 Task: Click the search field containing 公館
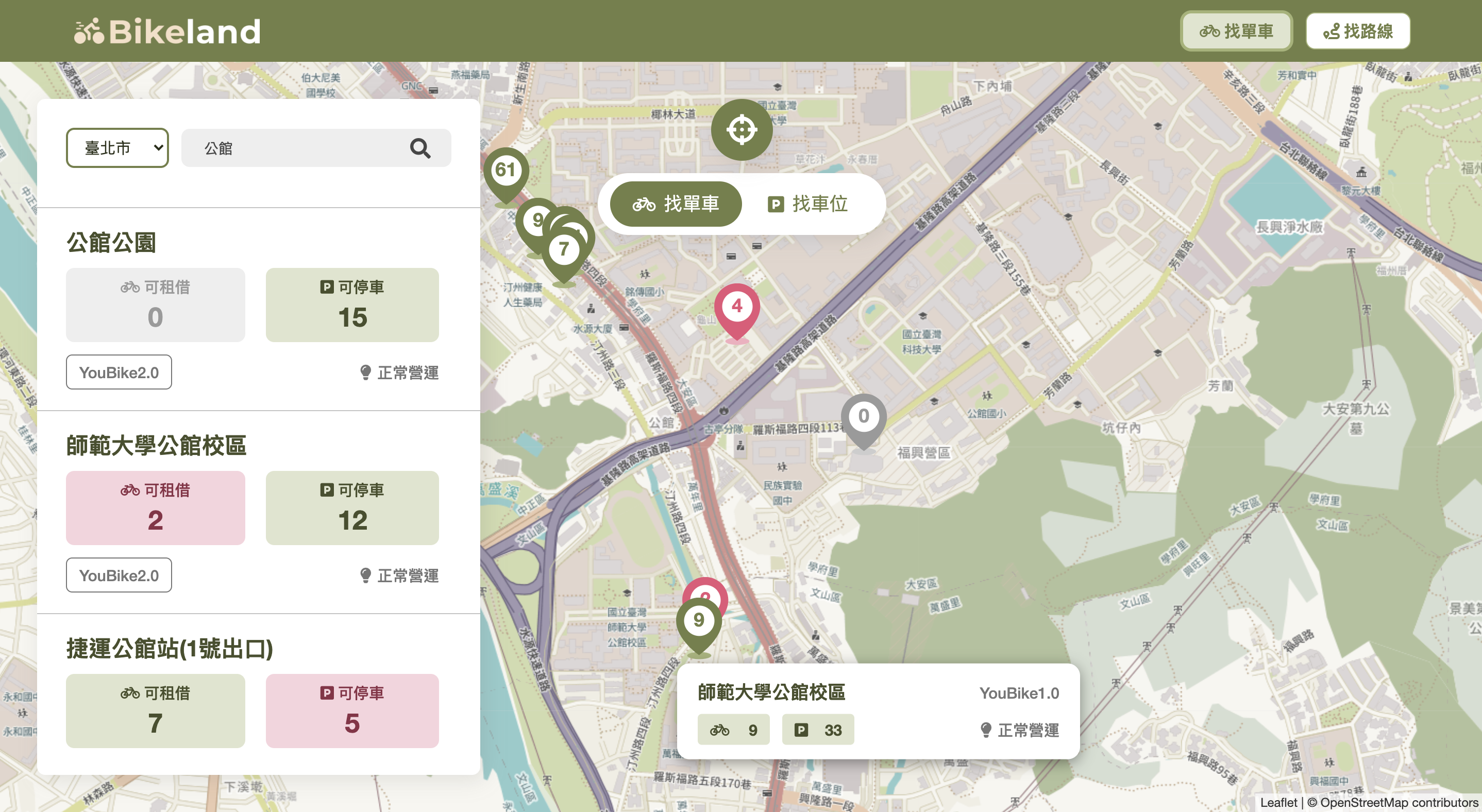299,148
